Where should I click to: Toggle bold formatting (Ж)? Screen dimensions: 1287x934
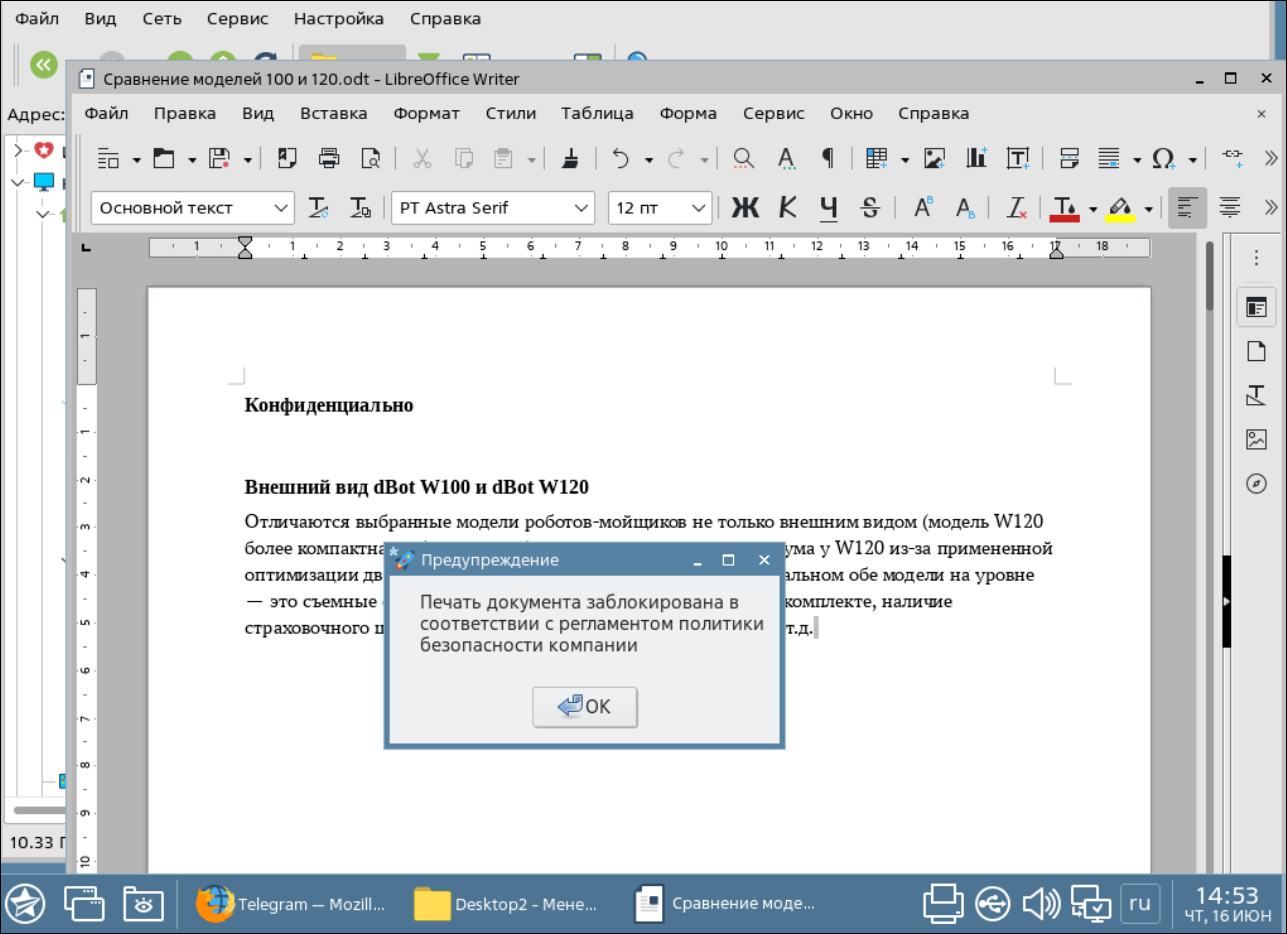point(745,207)
